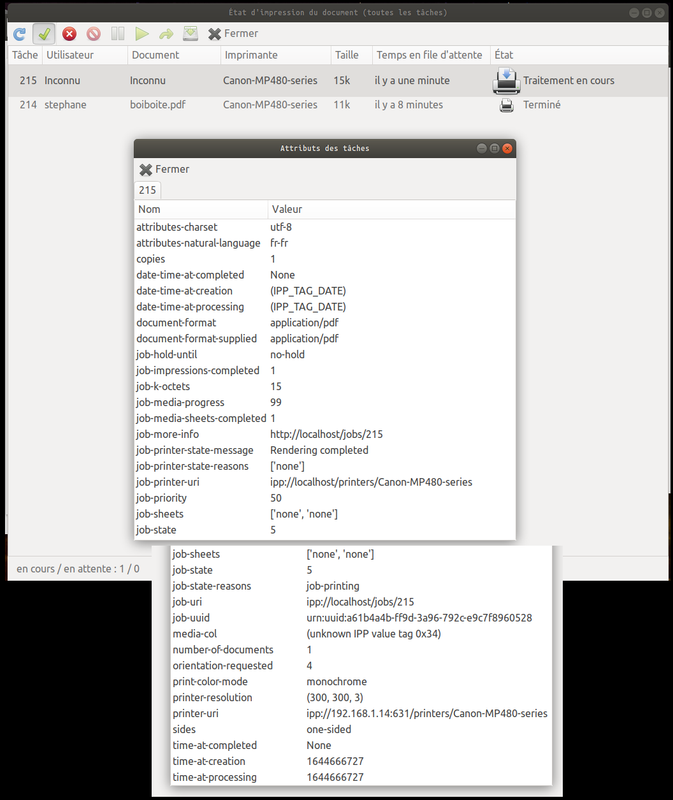The image size is (673, 800).
Task: Click the Nom column header
Action: [201, 209]
